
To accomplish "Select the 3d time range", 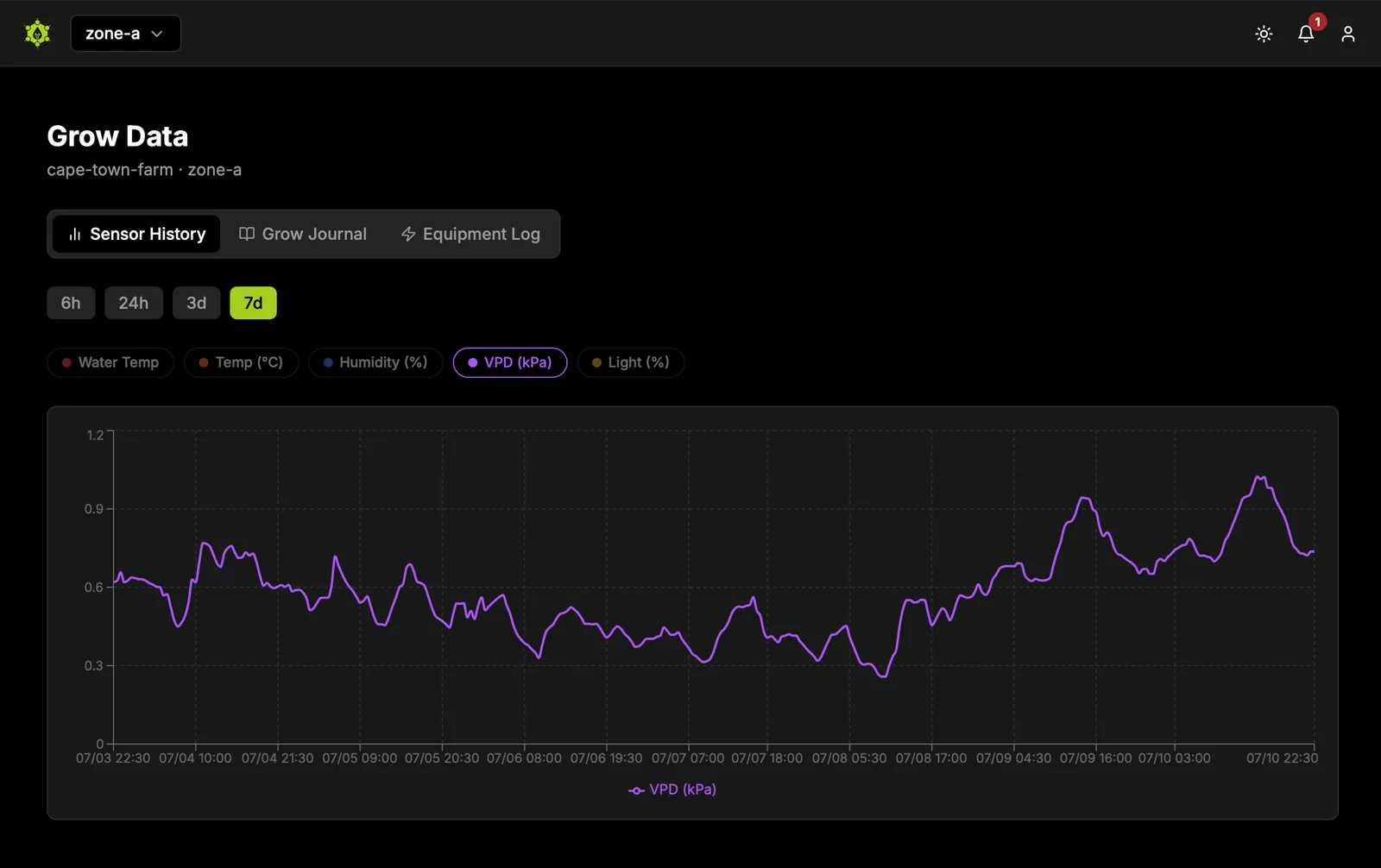I will pos(197,303).
